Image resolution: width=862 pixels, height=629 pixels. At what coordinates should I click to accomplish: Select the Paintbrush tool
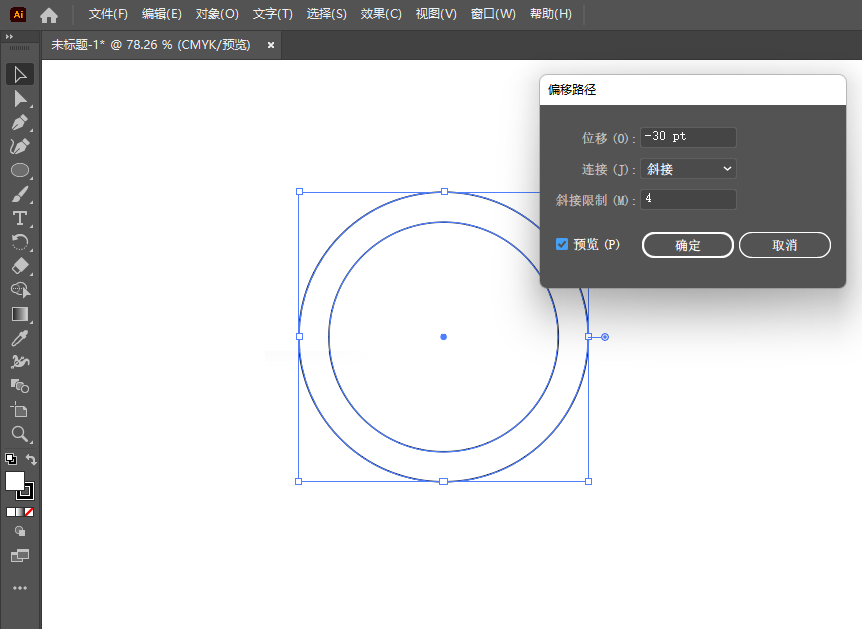click(x=20, y=194)
